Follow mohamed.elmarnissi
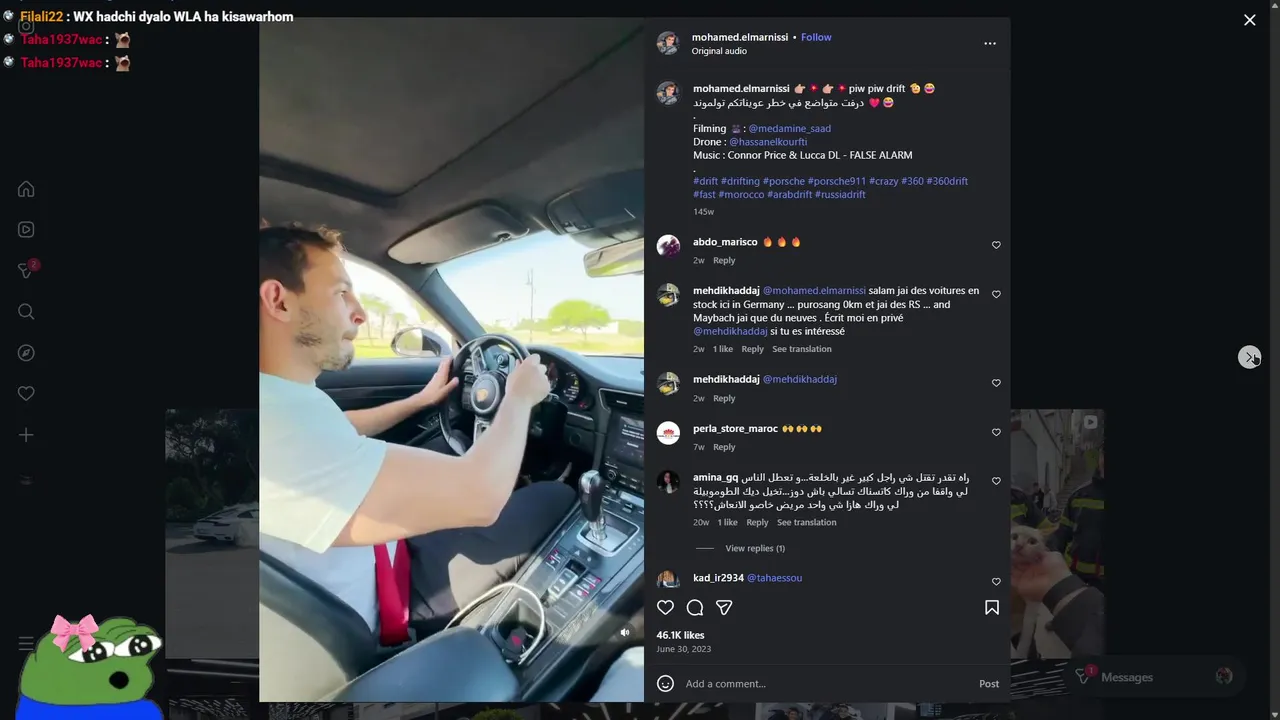The width and height of the screenshot is (1280, 720). pos(816,37)
